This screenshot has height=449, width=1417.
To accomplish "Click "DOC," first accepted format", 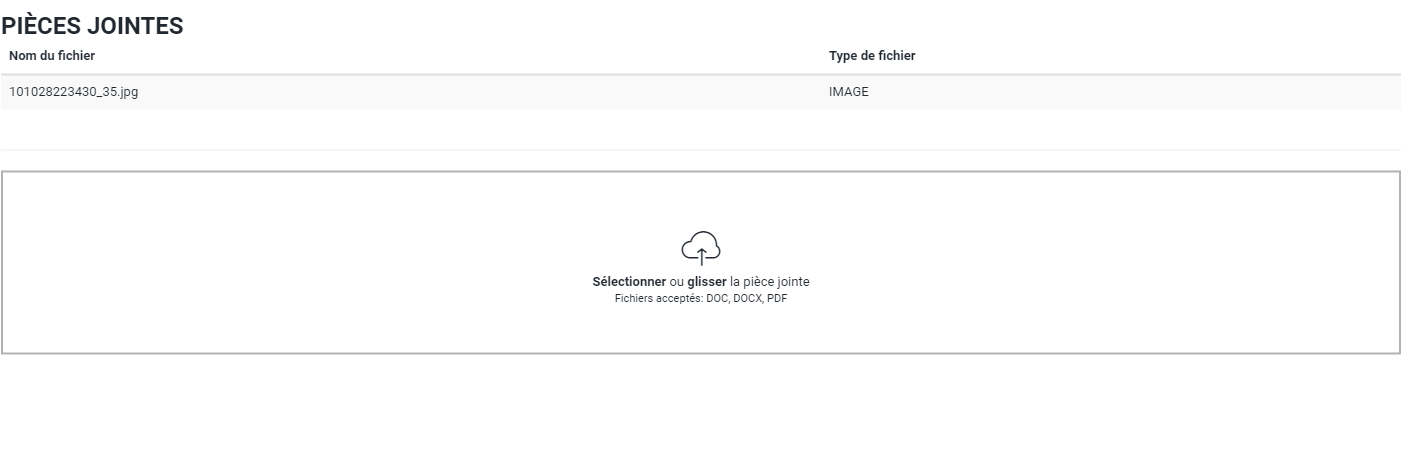I will (718, 298).
